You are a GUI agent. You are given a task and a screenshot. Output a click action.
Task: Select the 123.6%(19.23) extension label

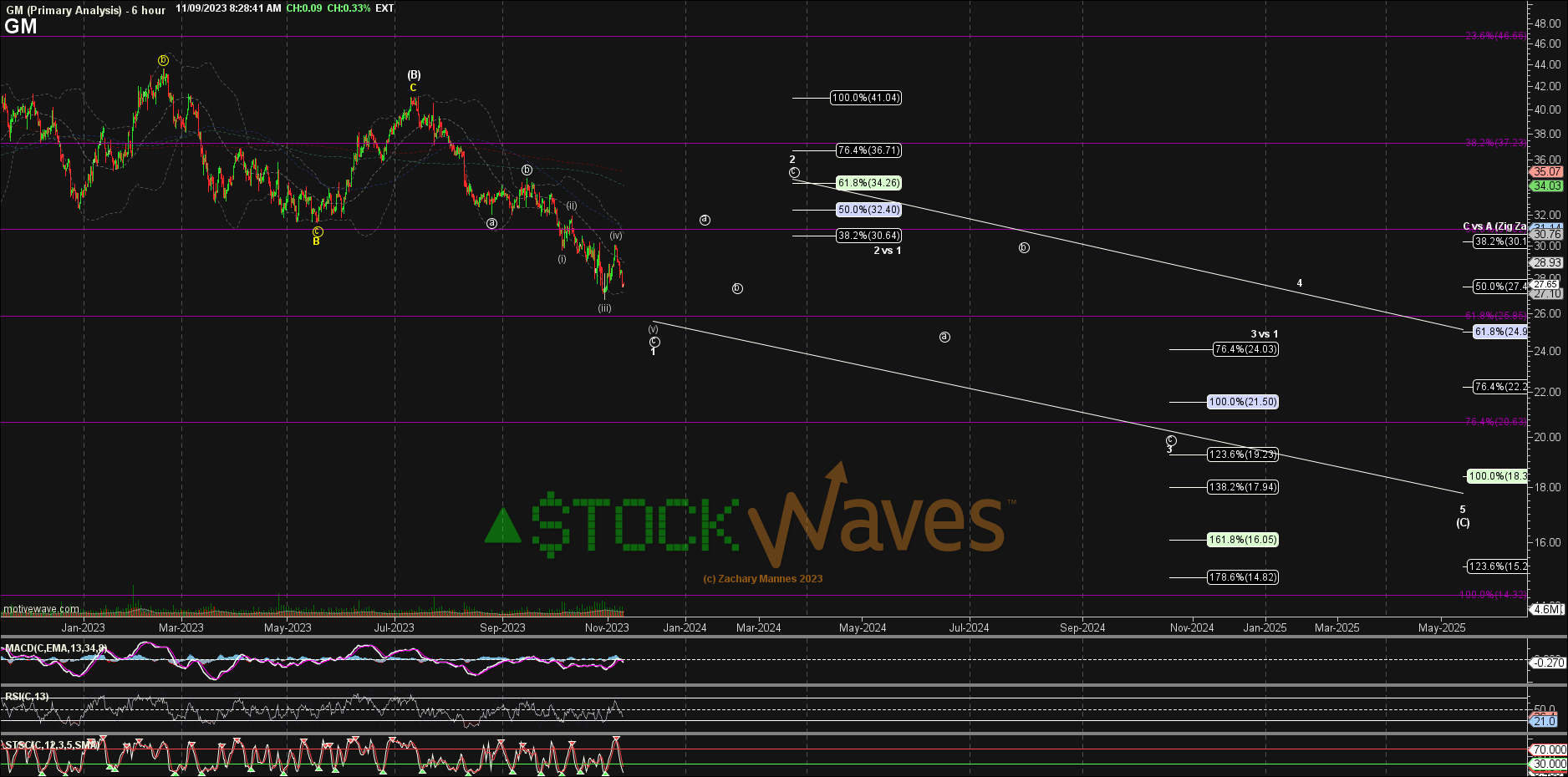1243,455
